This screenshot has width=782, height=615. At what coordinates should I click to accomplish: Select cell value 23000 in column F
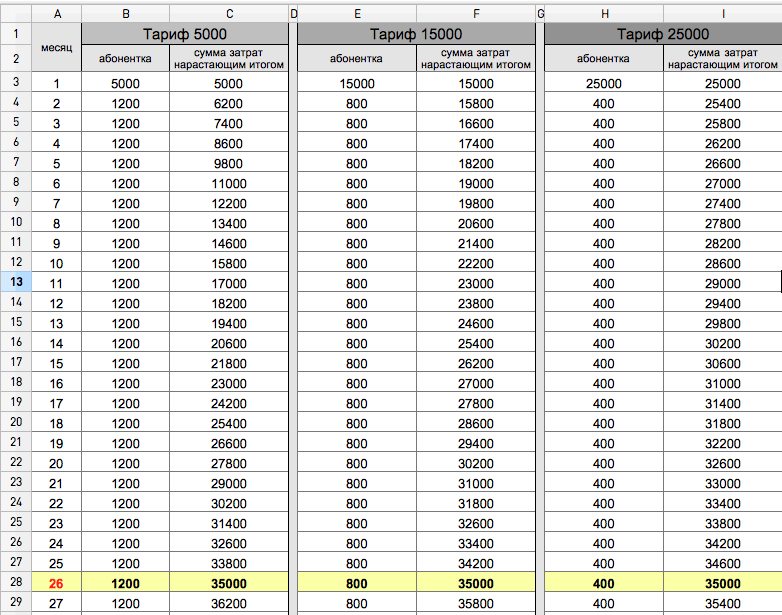tap(476, 283)
